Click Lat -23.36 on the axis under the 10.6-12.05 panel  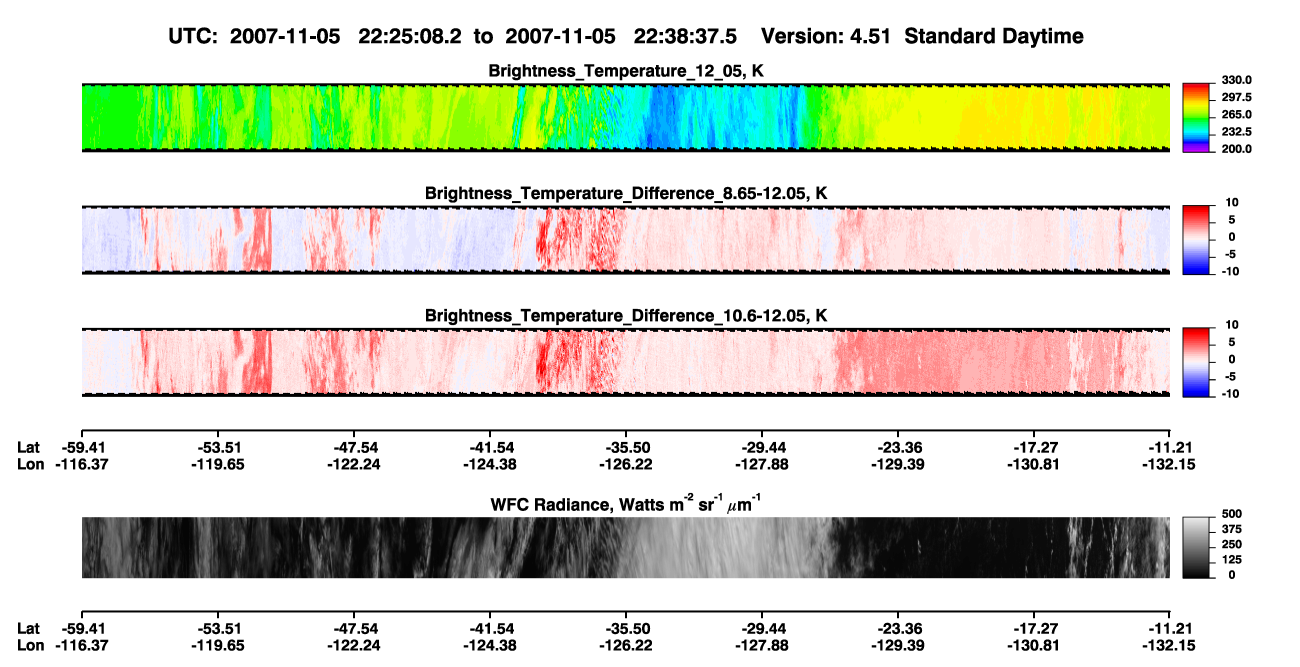click(897, 448)
